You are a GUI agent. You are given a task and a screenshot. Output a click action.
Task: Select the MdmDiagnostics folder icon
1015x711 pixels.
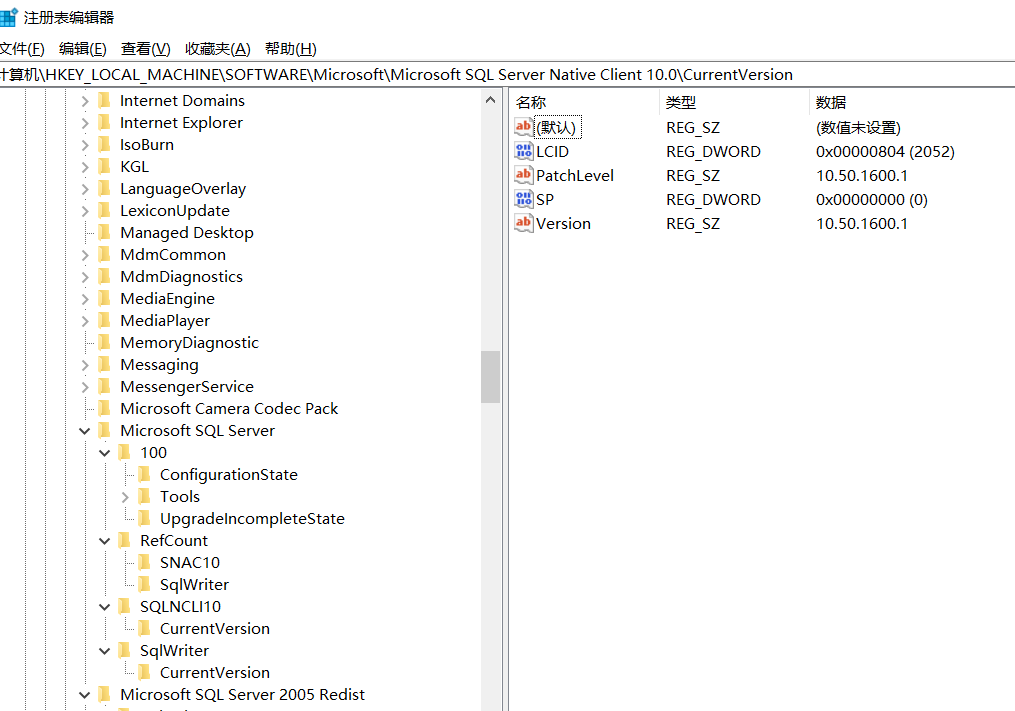click(x=104, y=276)
